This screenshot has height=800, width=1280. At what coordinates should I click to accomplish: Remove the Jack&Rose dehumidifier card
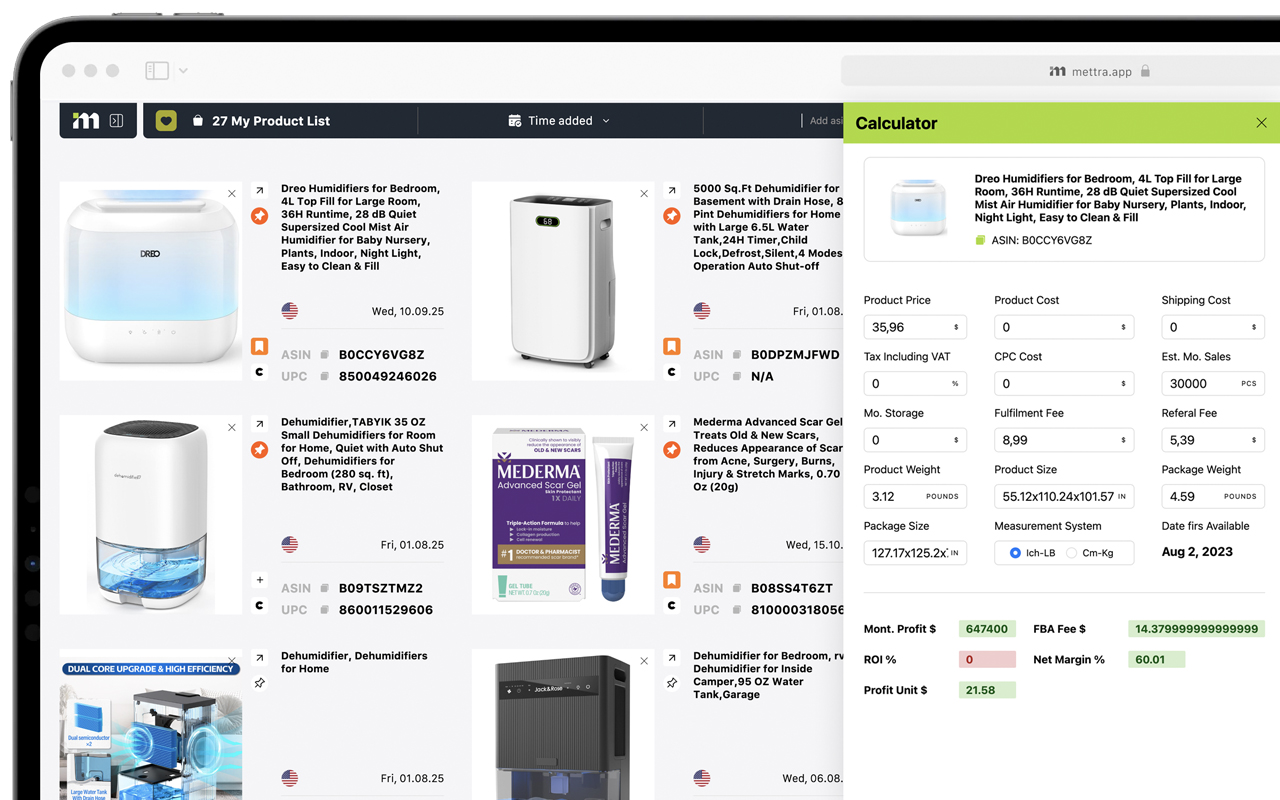644,661
